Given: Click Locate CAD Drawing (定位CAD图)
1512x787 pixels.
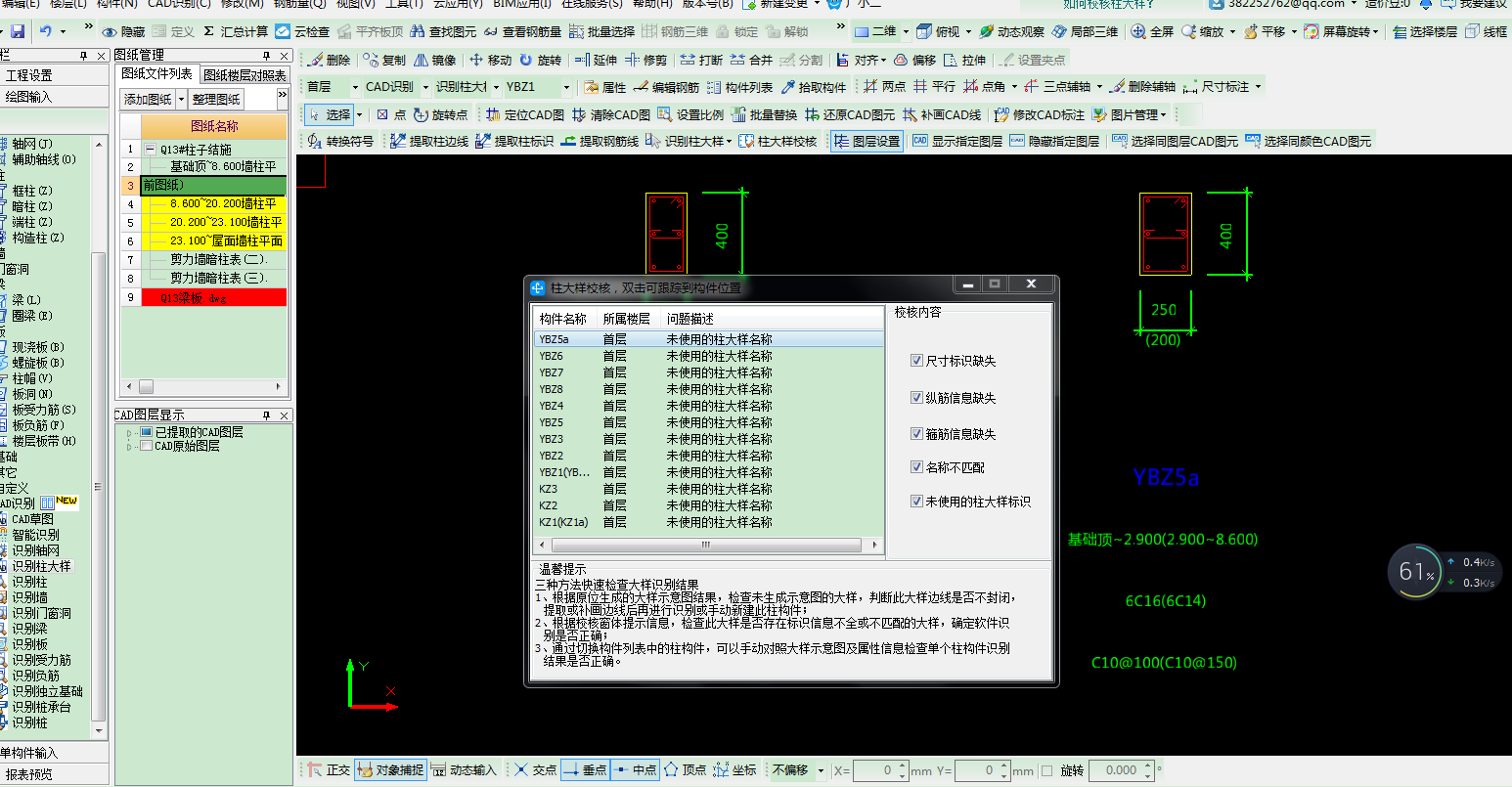Looking at the screenshot, I should (524, 114).
